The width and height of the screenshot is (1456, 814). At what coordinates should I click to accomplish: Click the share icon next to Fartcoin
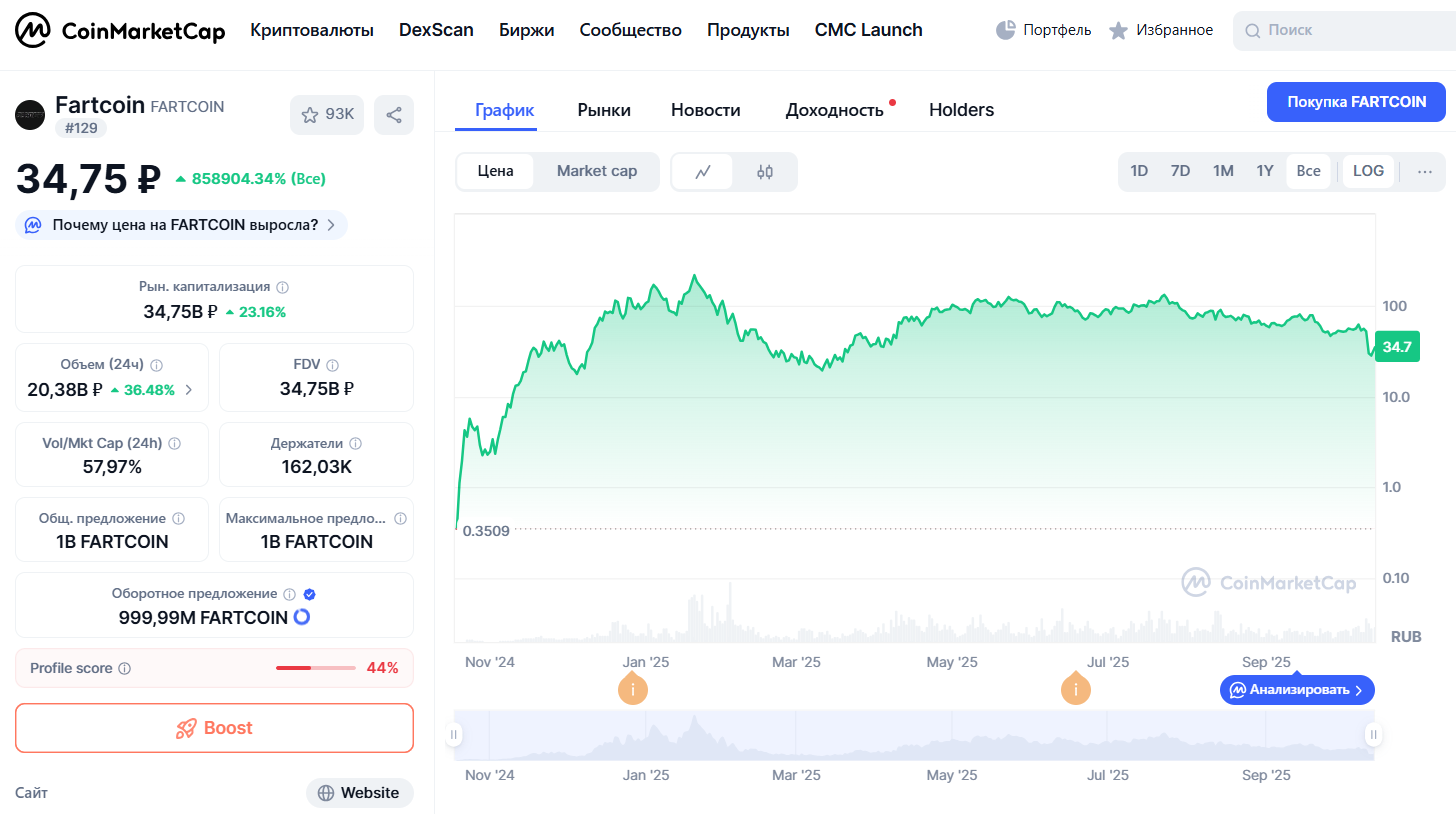pyautogui.click(x=394, y=115)
